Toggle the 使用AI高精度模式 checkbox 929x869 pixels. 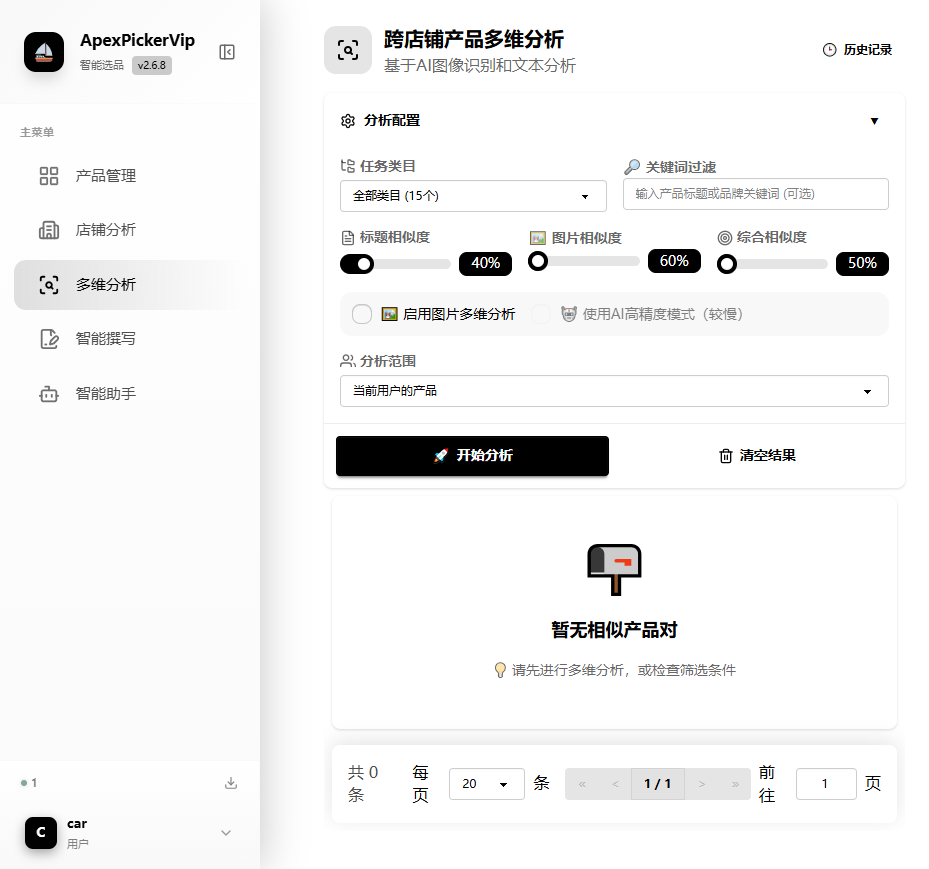[541, 314]
